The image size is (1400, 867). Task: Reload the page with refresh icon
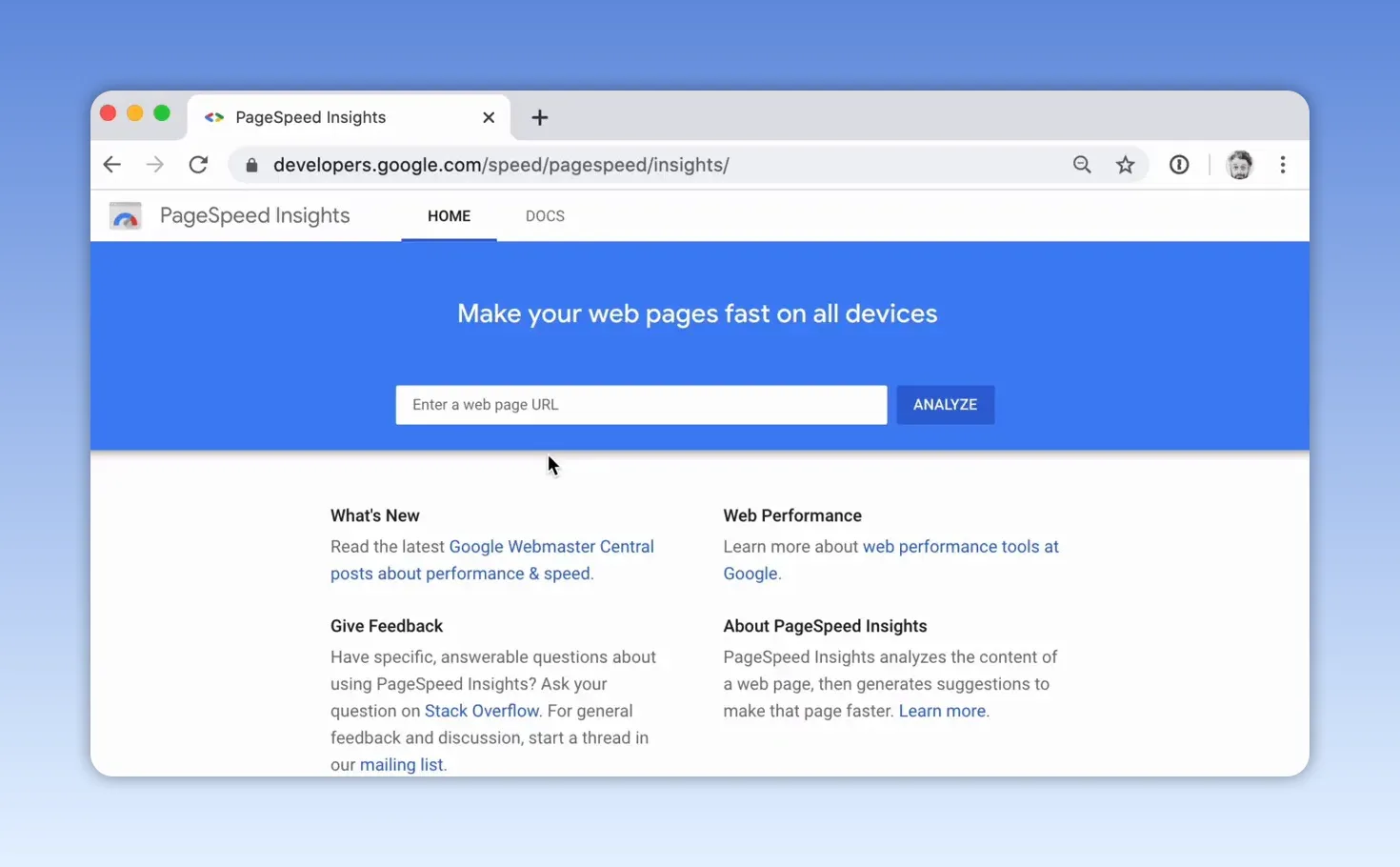point(198,165)
